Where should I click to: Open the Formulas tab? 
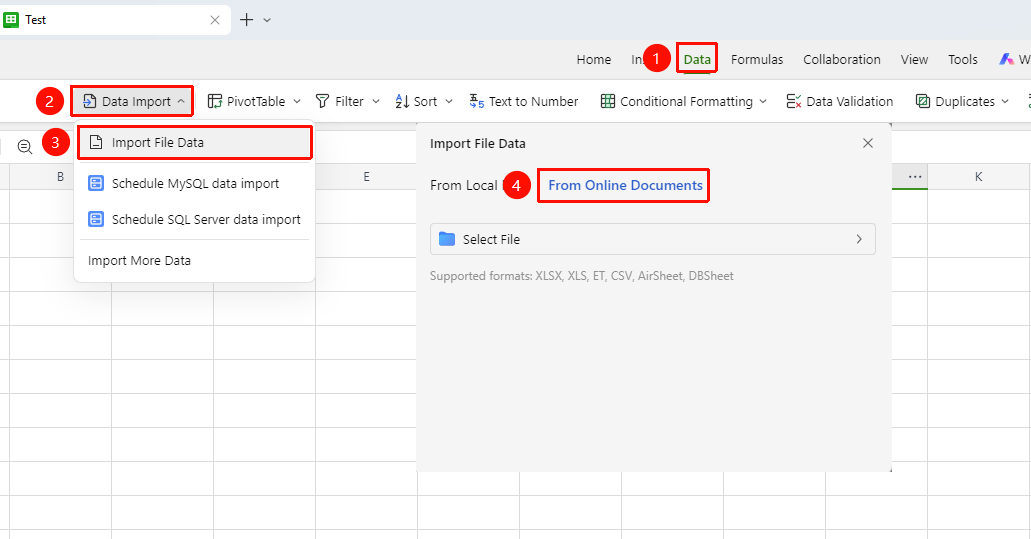[x=757, y=59]
